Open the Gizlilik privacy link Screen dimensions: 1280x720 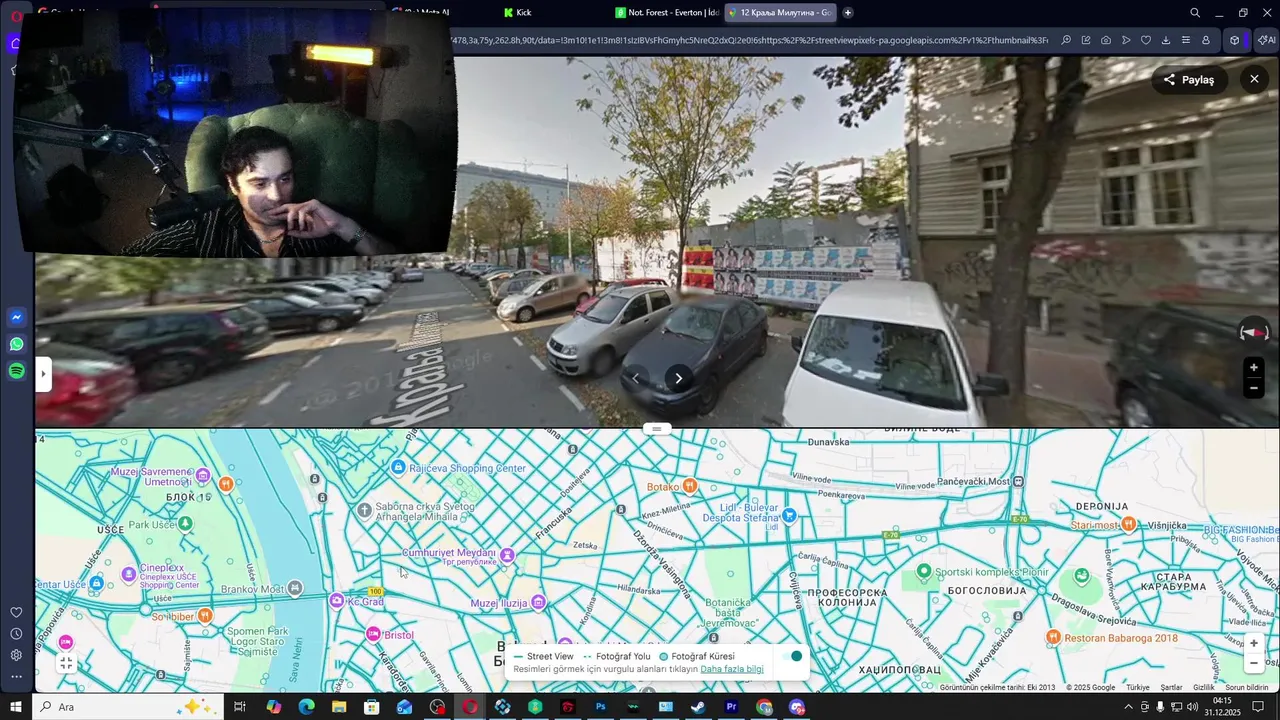click(1203, 687)
